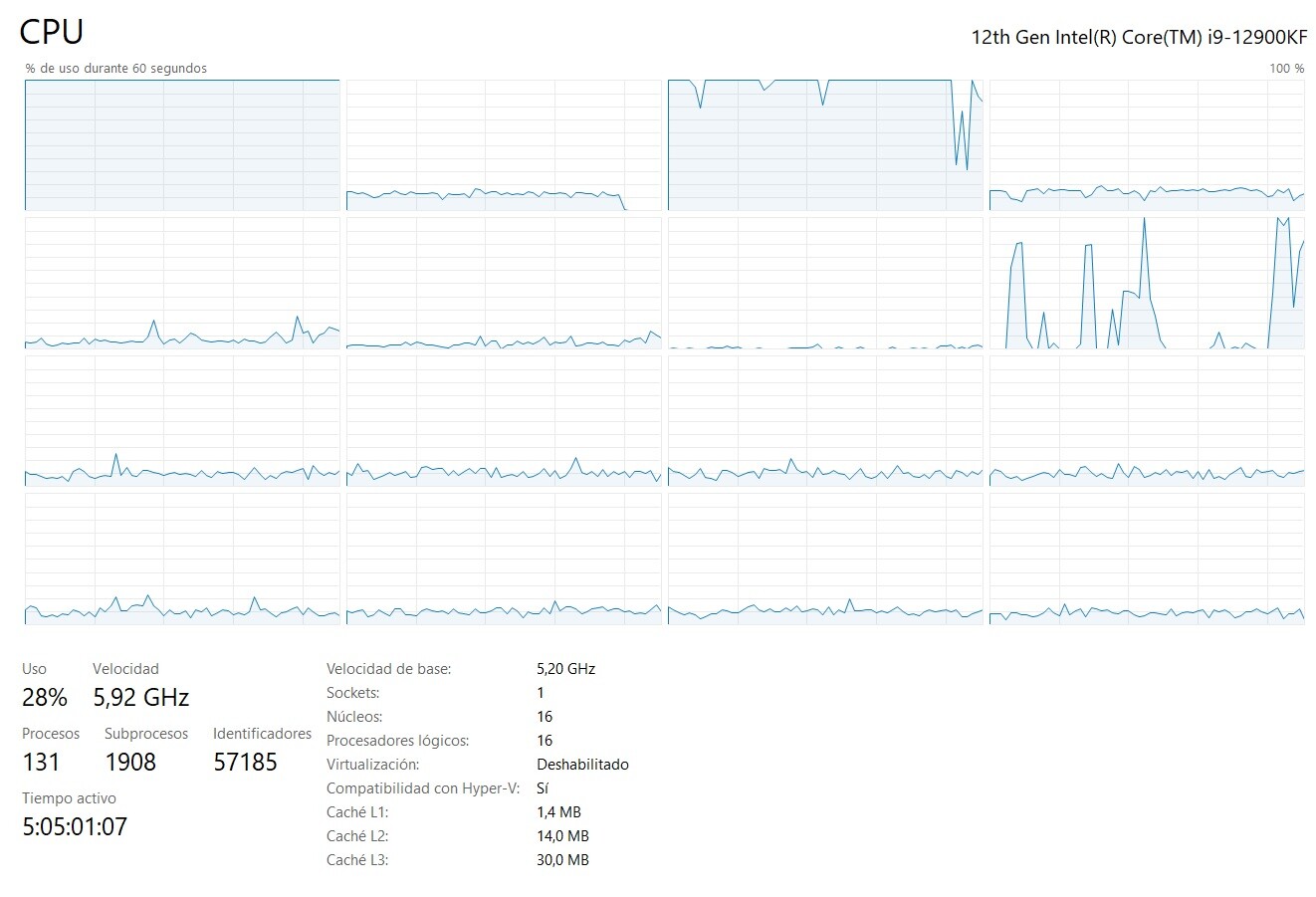The image size is (1316, 897).
Task: Click the "Procesadores lógicos:" label
Action: point(397,741)
